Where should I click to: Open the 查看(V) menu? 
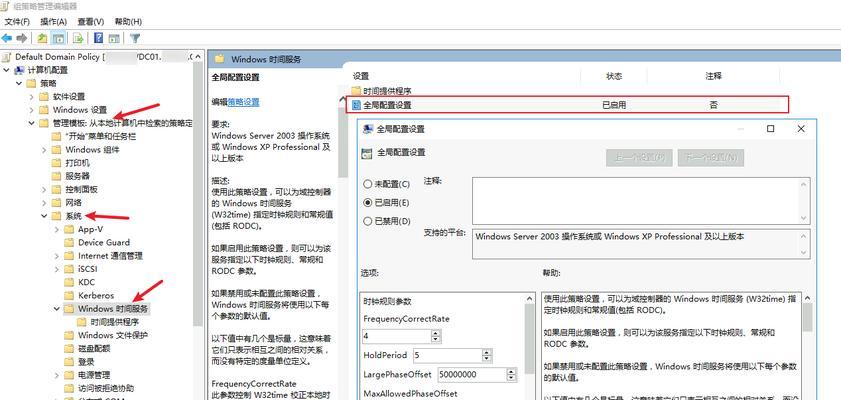pos(91,21)
